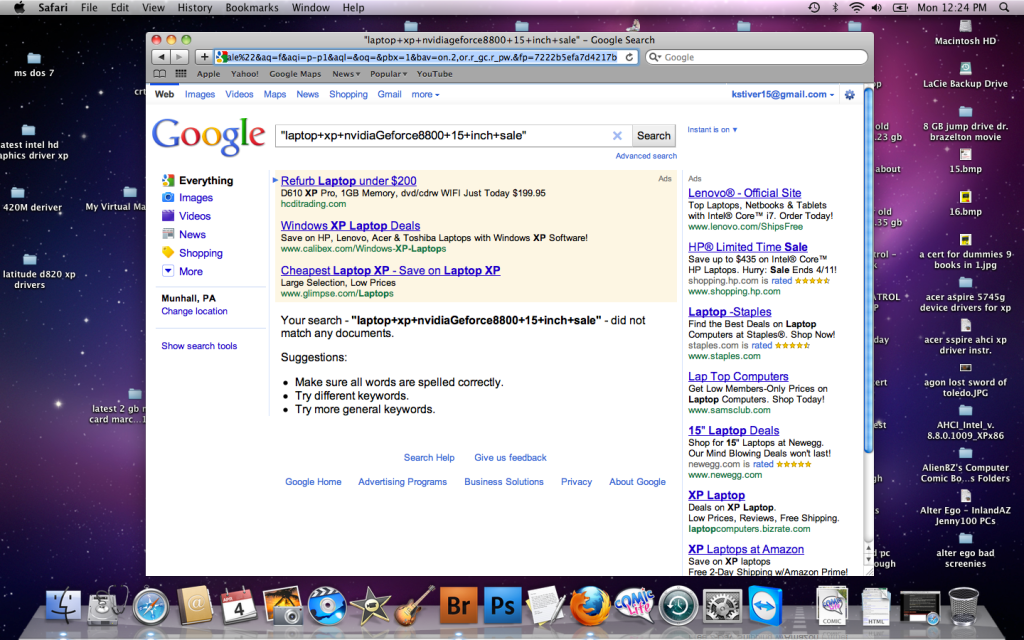Viewport: 1024px width, 640px height.
Task: Select the Macintosh HD desktop icon
Action: 965,33
